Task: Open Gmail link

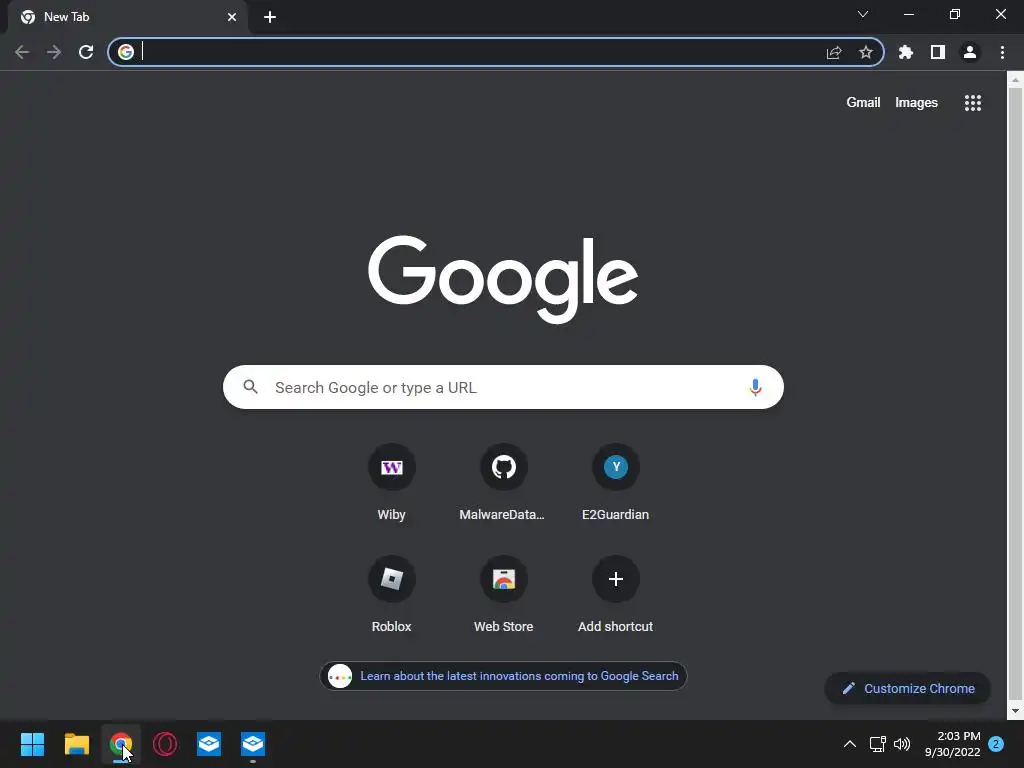Action: pyautogui.click(x=863, y=103)
